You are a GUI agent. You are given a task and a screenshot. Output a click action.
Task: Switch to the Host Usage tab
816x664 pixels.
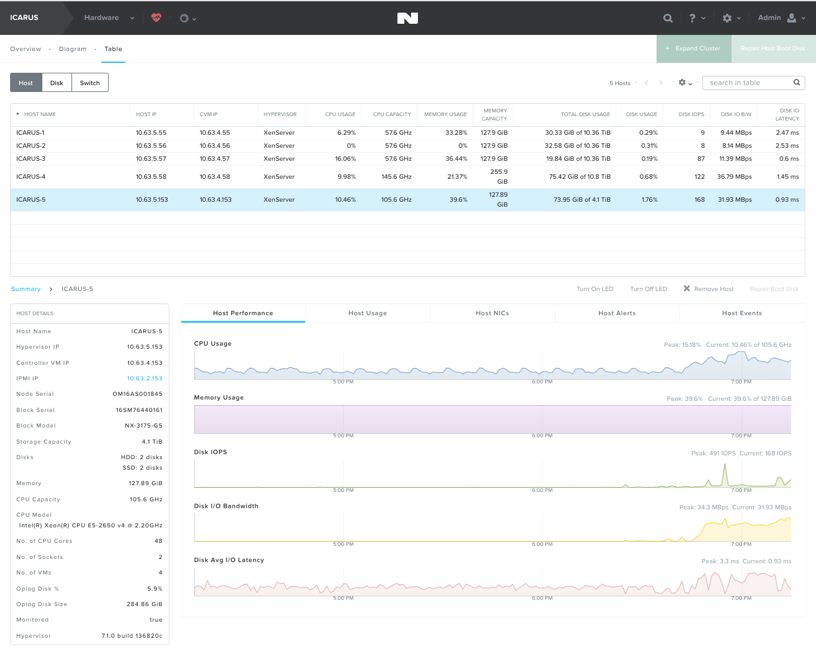pyautogui.click(x=367, y=313)
